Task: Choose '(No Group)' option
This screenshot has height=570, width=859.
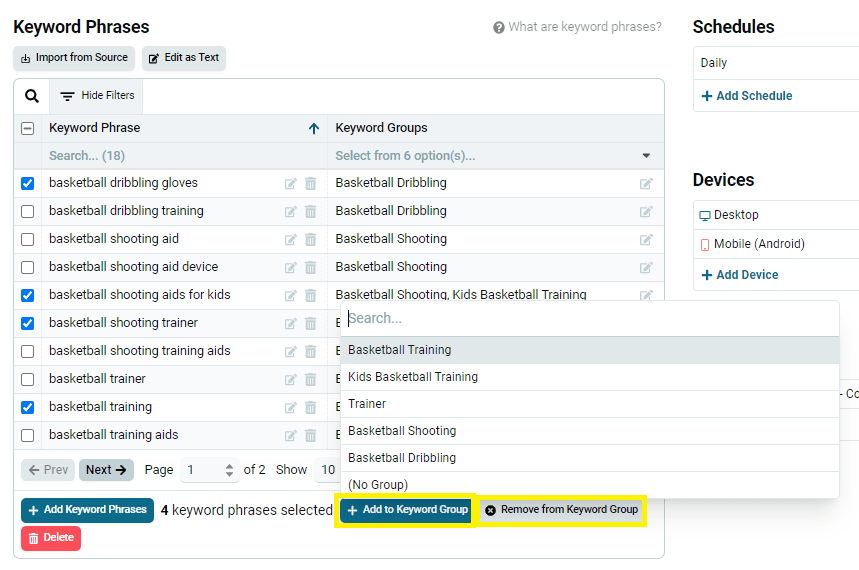Action: click(590, 484)
